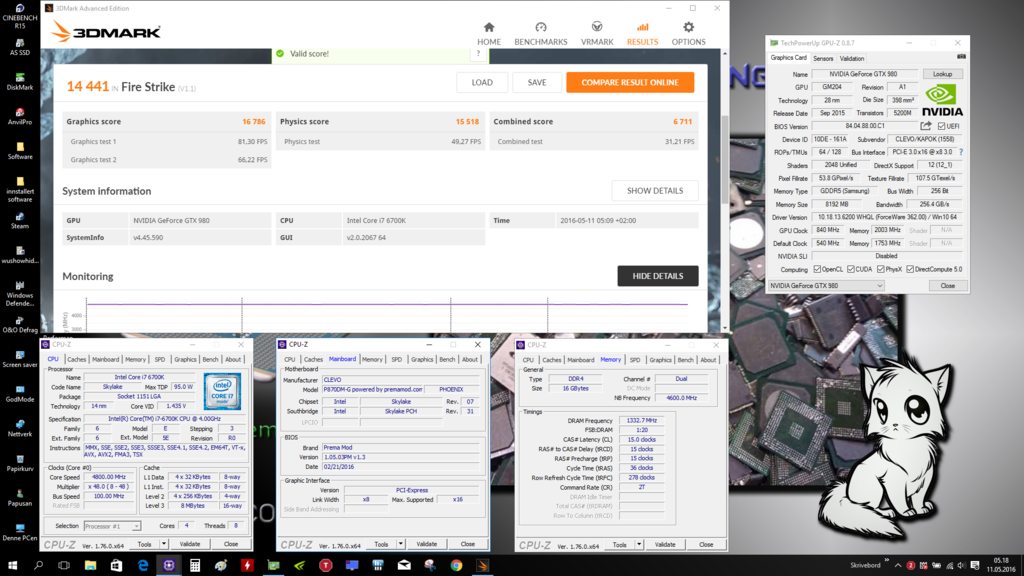Click the Intel Core i7 logo in CPU-Z
This screenshot has height=576, width=1024.
pyautogui.click(x=222, y=391)
